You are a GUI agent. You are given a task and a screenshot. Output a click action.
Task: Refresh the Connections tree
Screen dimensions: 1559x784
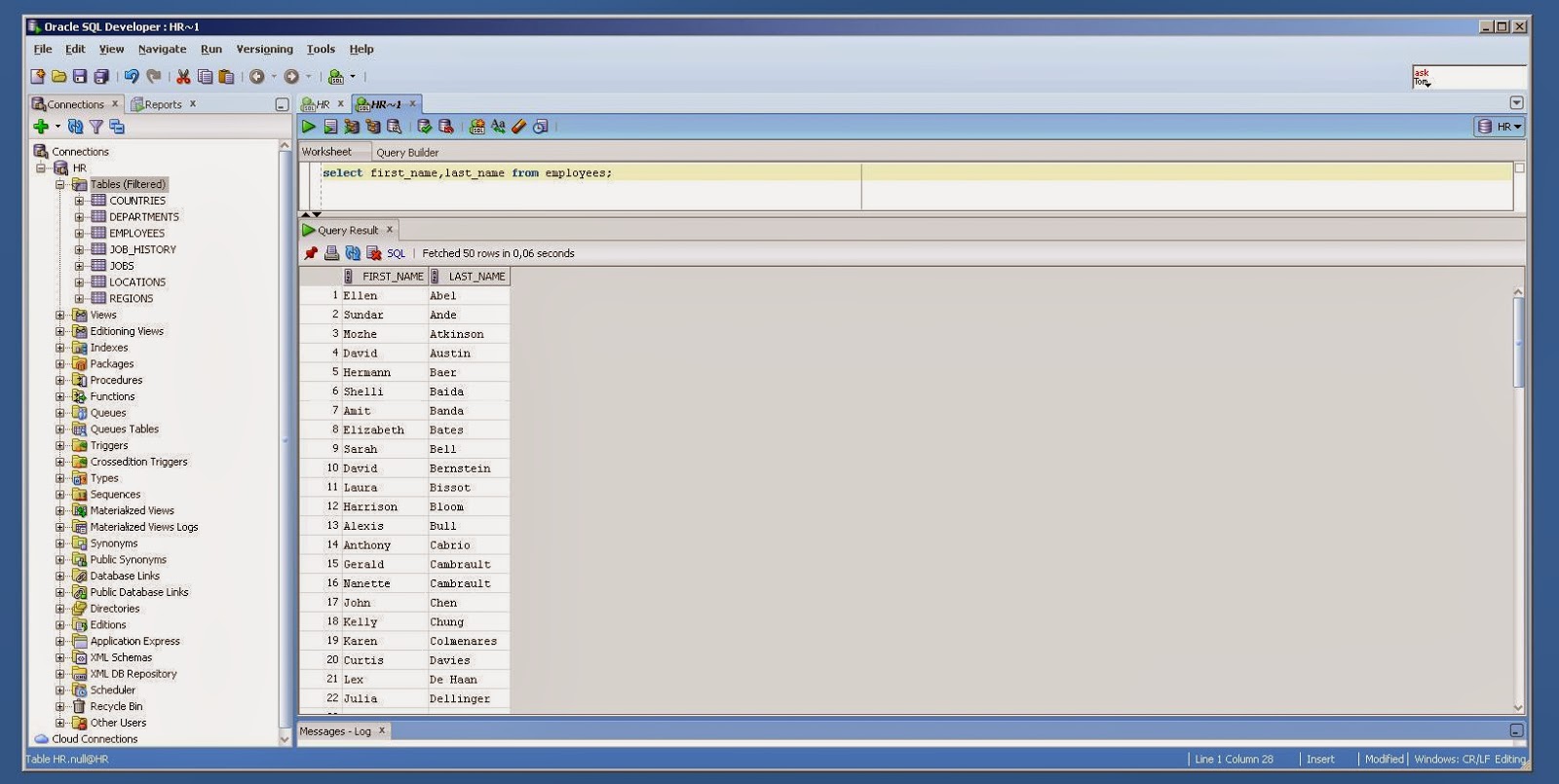[75, 127]
